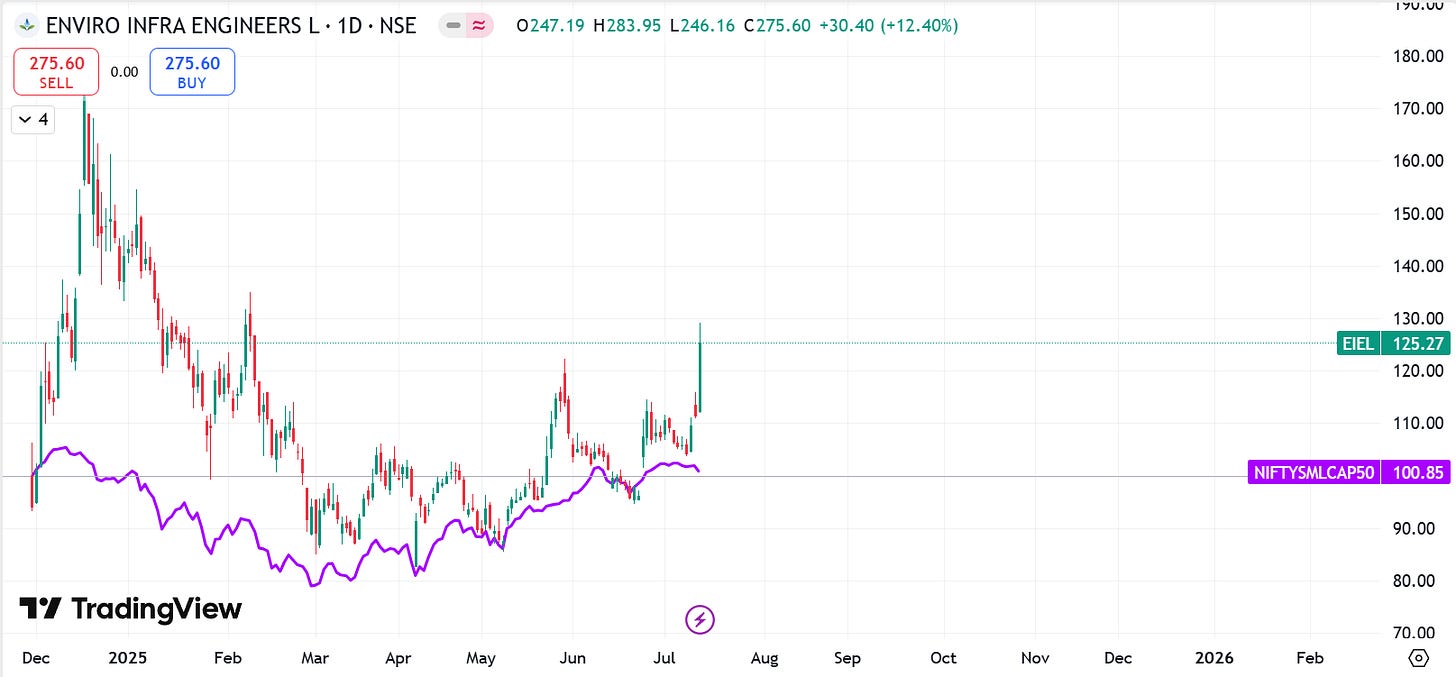1456x677 pixels.
Task: Expand the collapsed indicators legend showing 4
Action: pyautogui.click(x=33, y=120)
